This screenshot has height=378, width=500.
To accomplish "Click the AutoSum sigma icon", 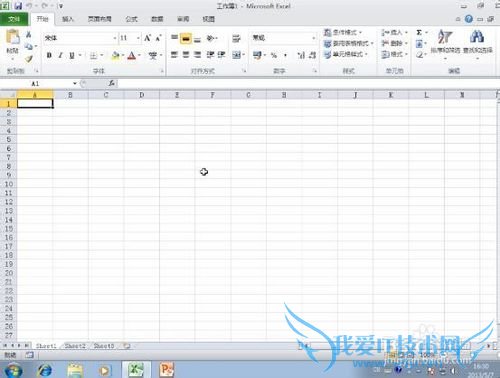I will [419, 32].
